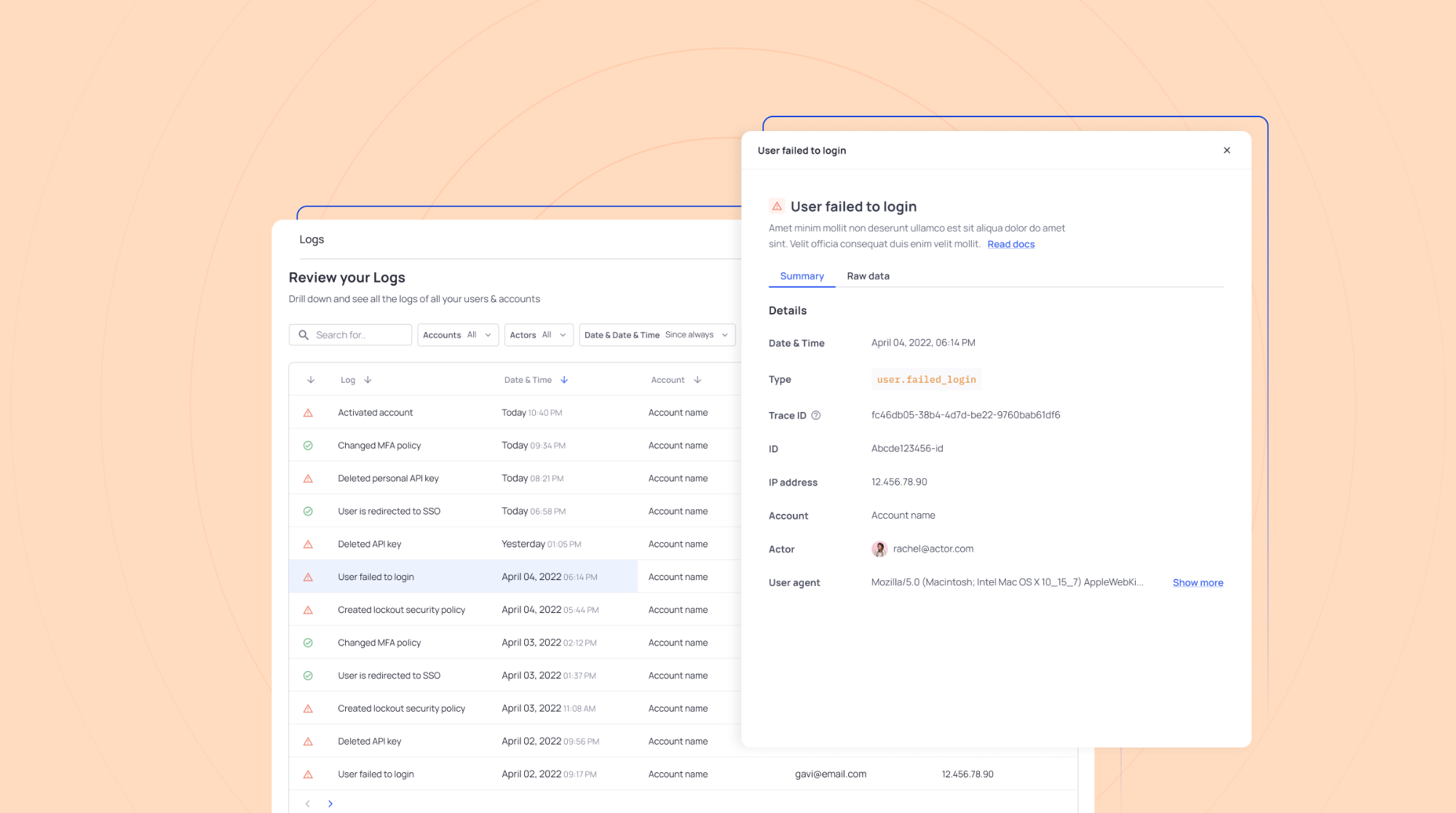Viewport: 1456px width, 813px height.
Task: Click warning icon on April 03 11:08 AM row
Action: click(x=308, y=708)
